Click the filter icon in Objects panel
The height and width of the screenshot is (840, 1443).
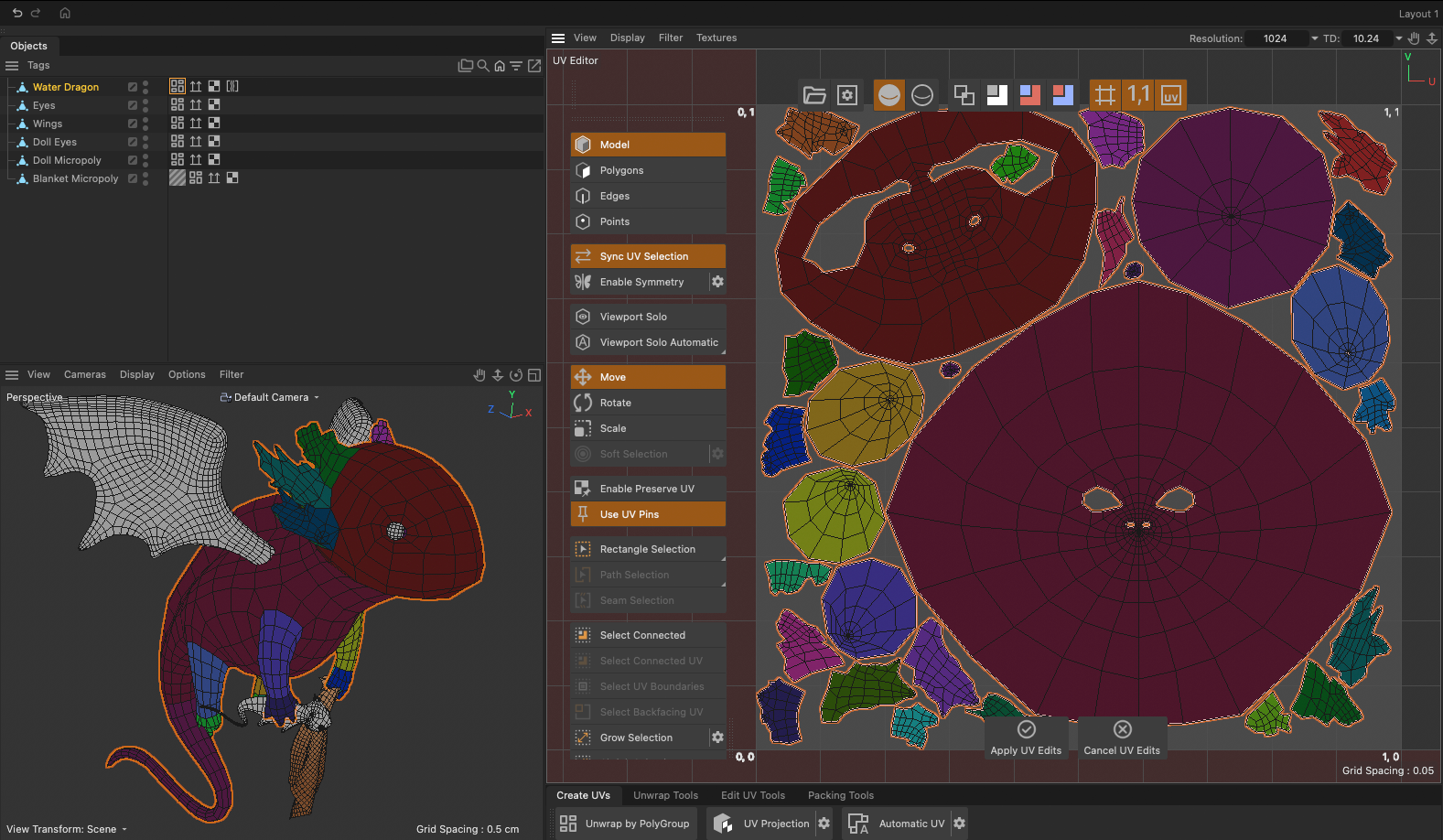[516, 66]
